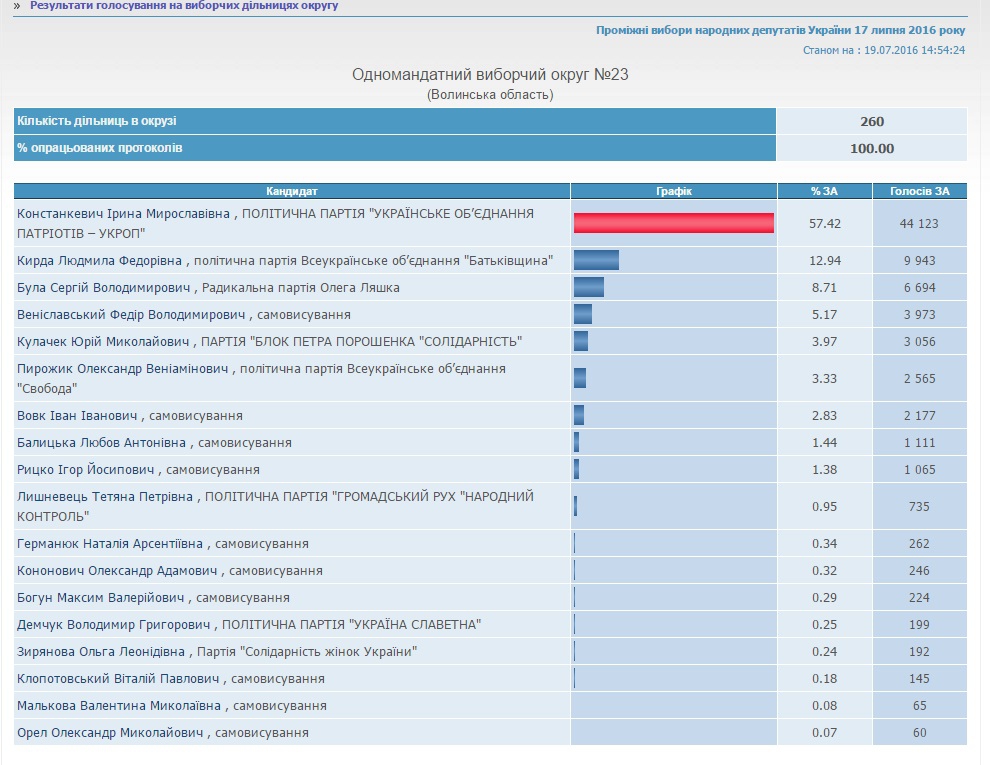This screenshot has width=990, height=765.
Task: Click the Кандидат column header
Action: [x=292, y=191]
